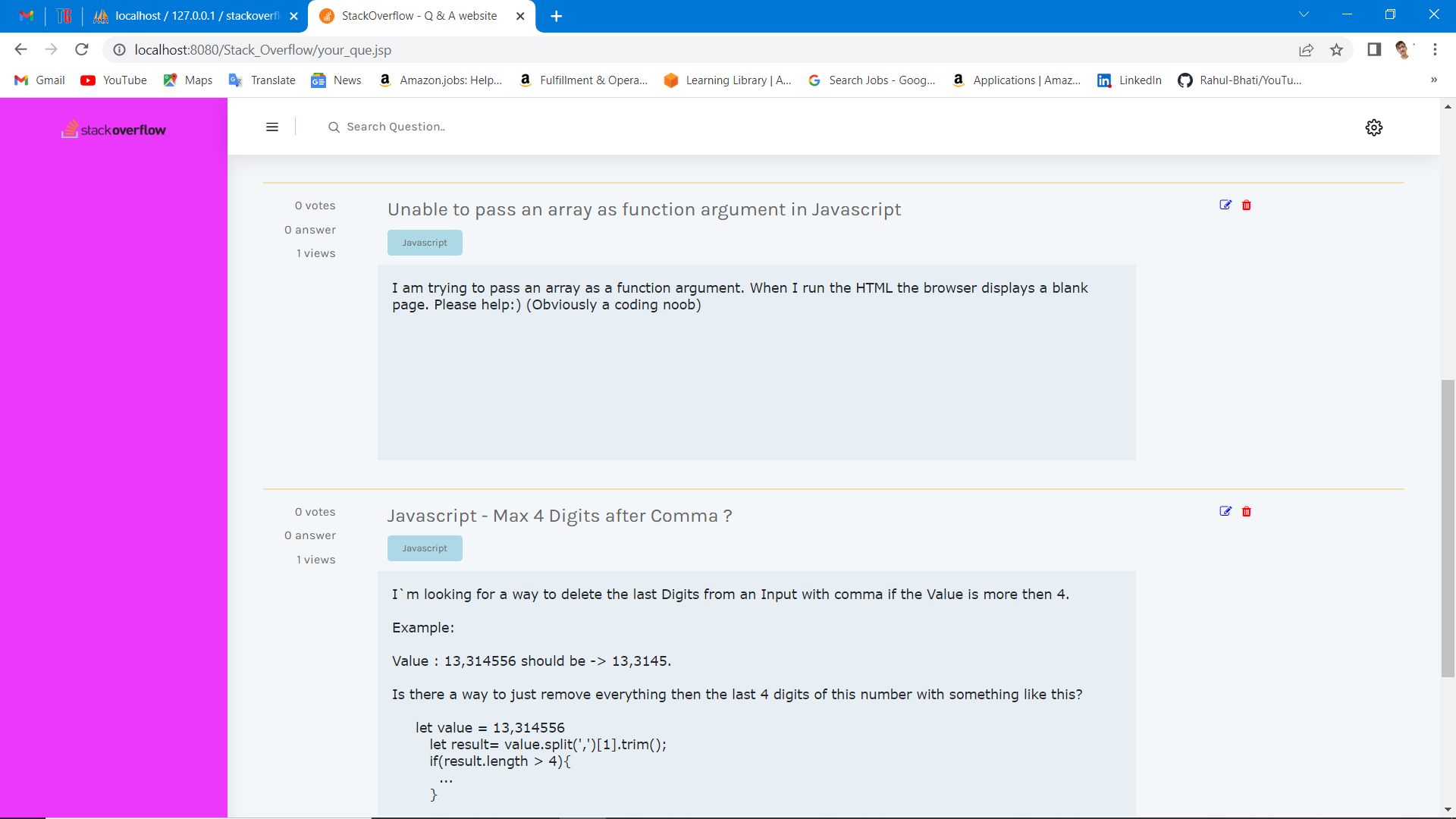
Task: Click Javascript tag under first question
Action: (425, 243)
